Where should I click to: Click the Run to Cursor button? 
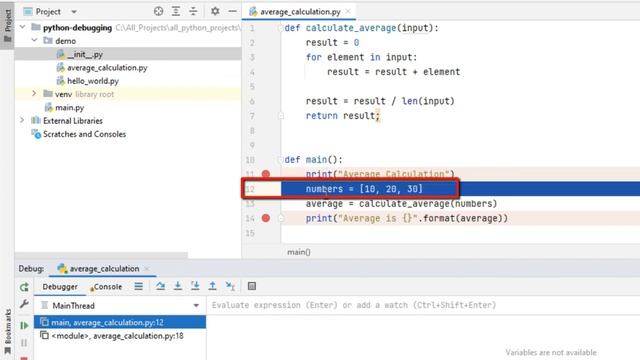point(230,286)
